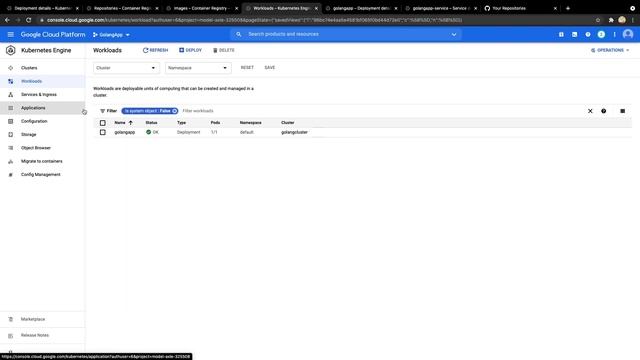Switch to the golangapp-service browser tab
This screenshot has width=640, height=360.
pos(441,8)
